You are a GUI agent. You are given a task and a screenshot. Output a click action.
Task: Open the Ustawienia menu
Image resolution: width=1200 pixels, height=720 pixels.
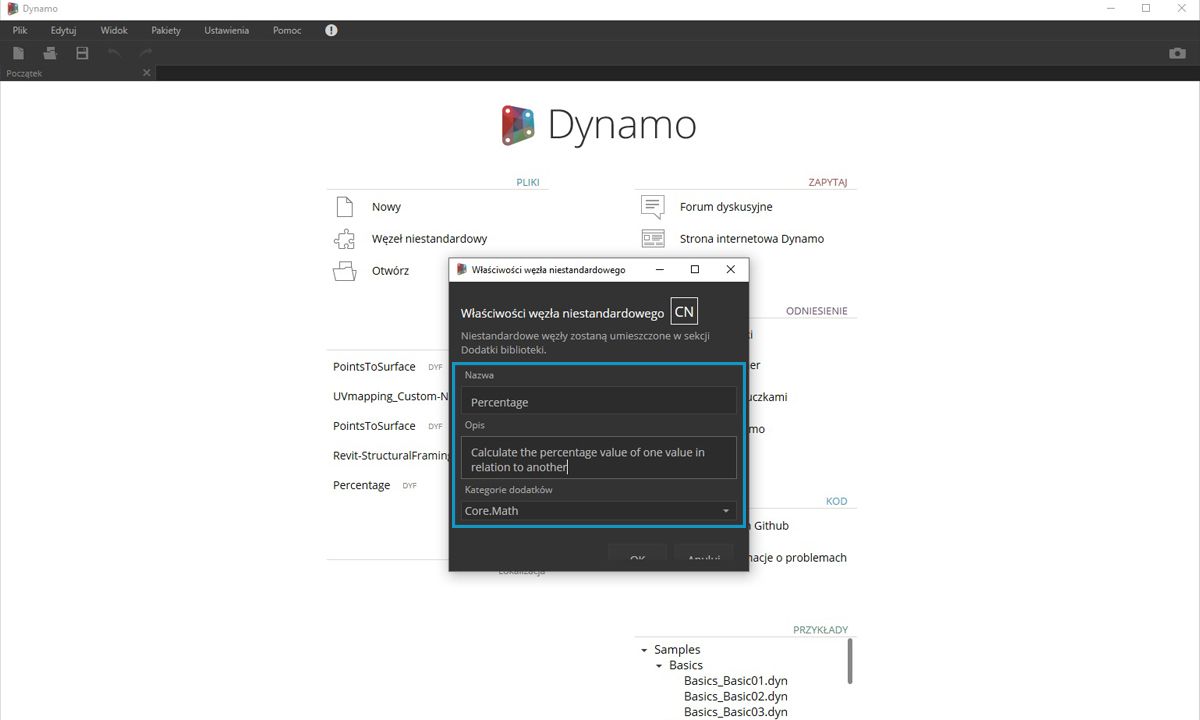pyautogui.click(x=227, y=30)
